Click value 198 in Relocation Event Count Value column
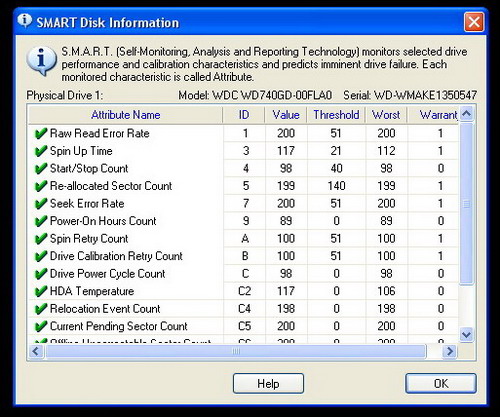Viewport: 500px width, 417px height. click(x=286, y=309)
